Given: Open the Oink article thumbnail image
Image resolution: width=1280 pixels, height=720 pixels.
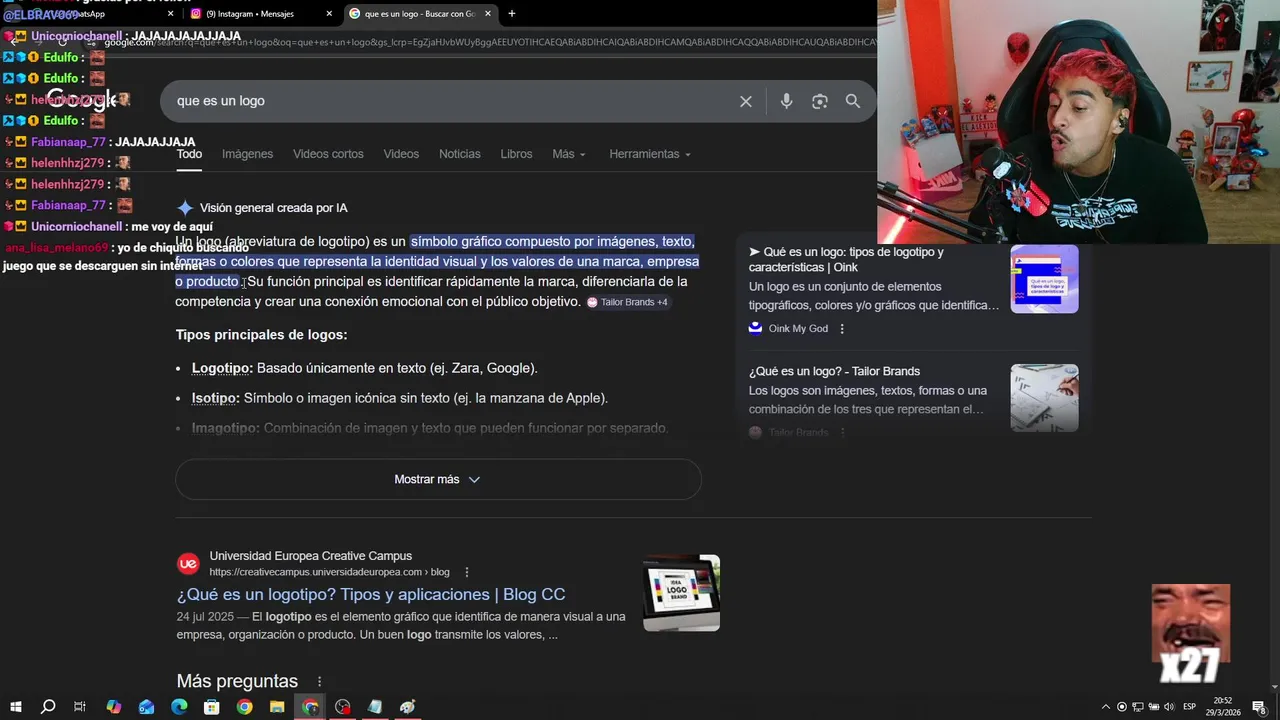Looking at the screenshot, I should [x=1044, y=279].
